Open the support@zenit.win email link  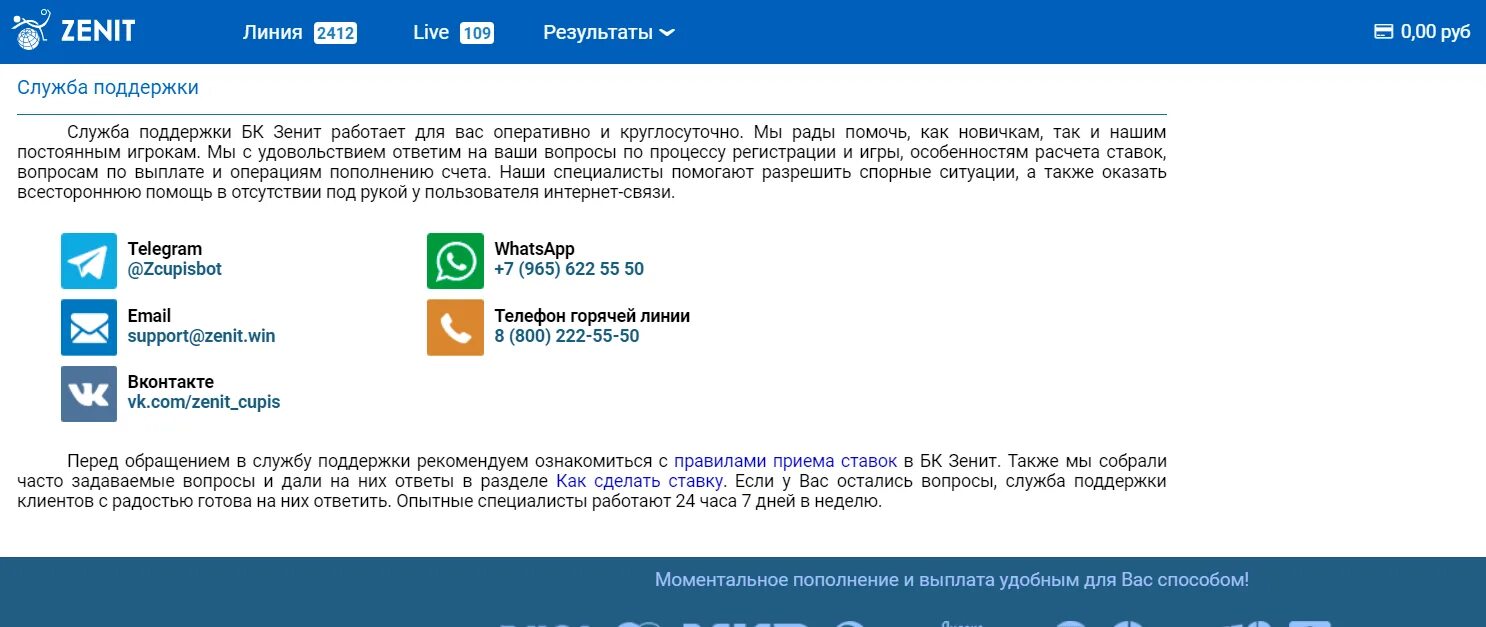pos(201,336)
